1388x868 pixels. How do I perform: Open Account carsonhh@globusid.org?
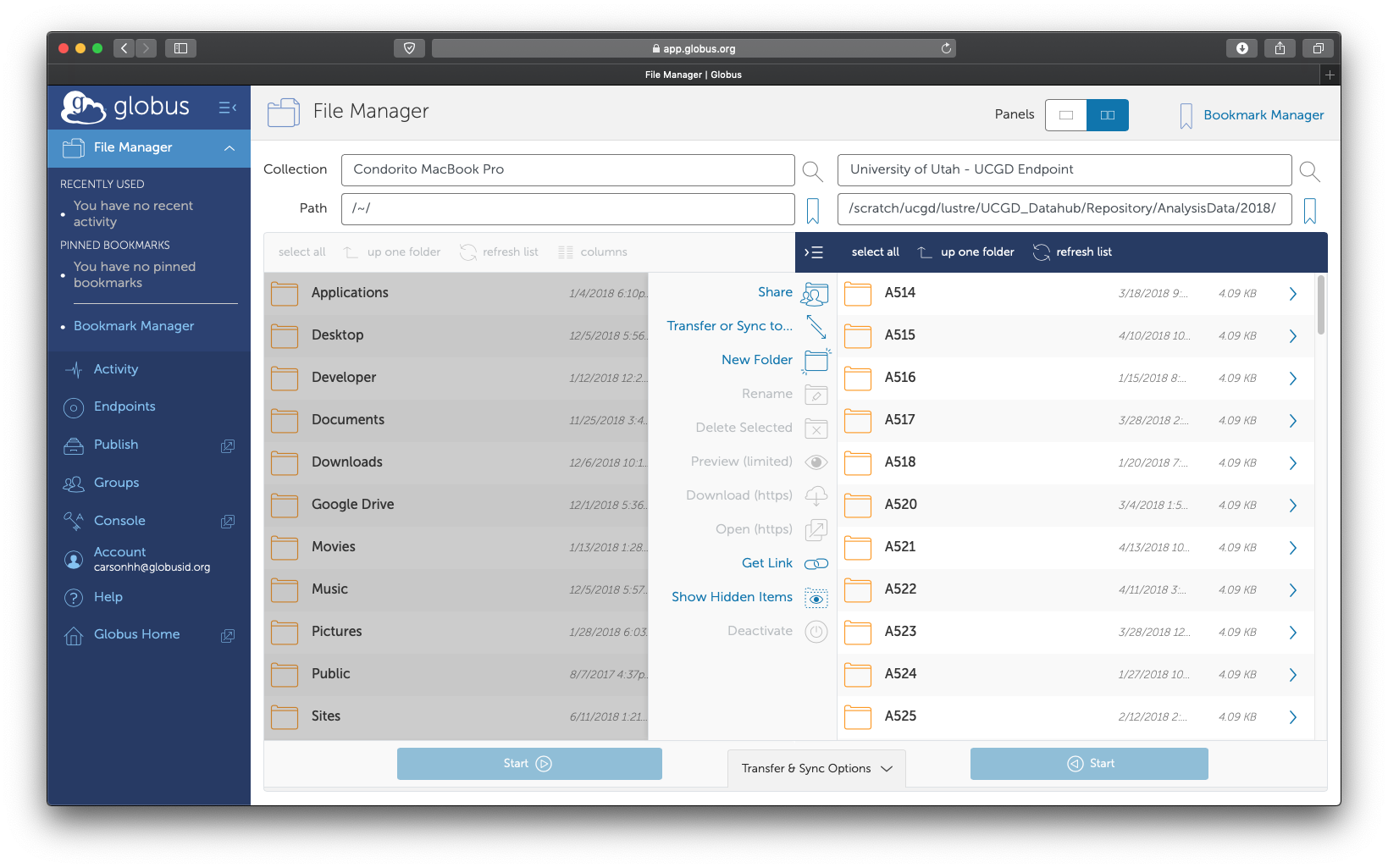[x=137, y=560]
